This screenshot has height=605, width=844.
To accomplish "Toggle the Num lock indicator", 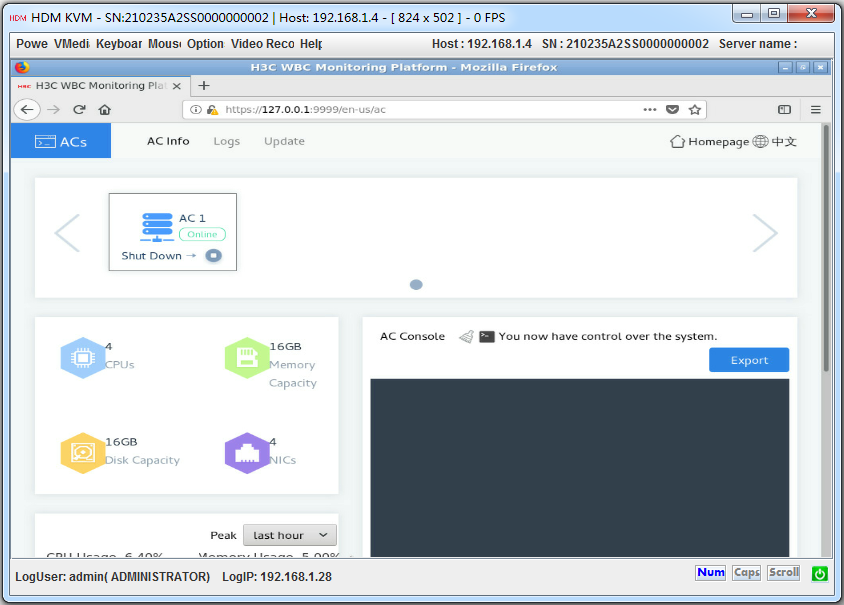I will pyautogui.click(x=711, y=573).
